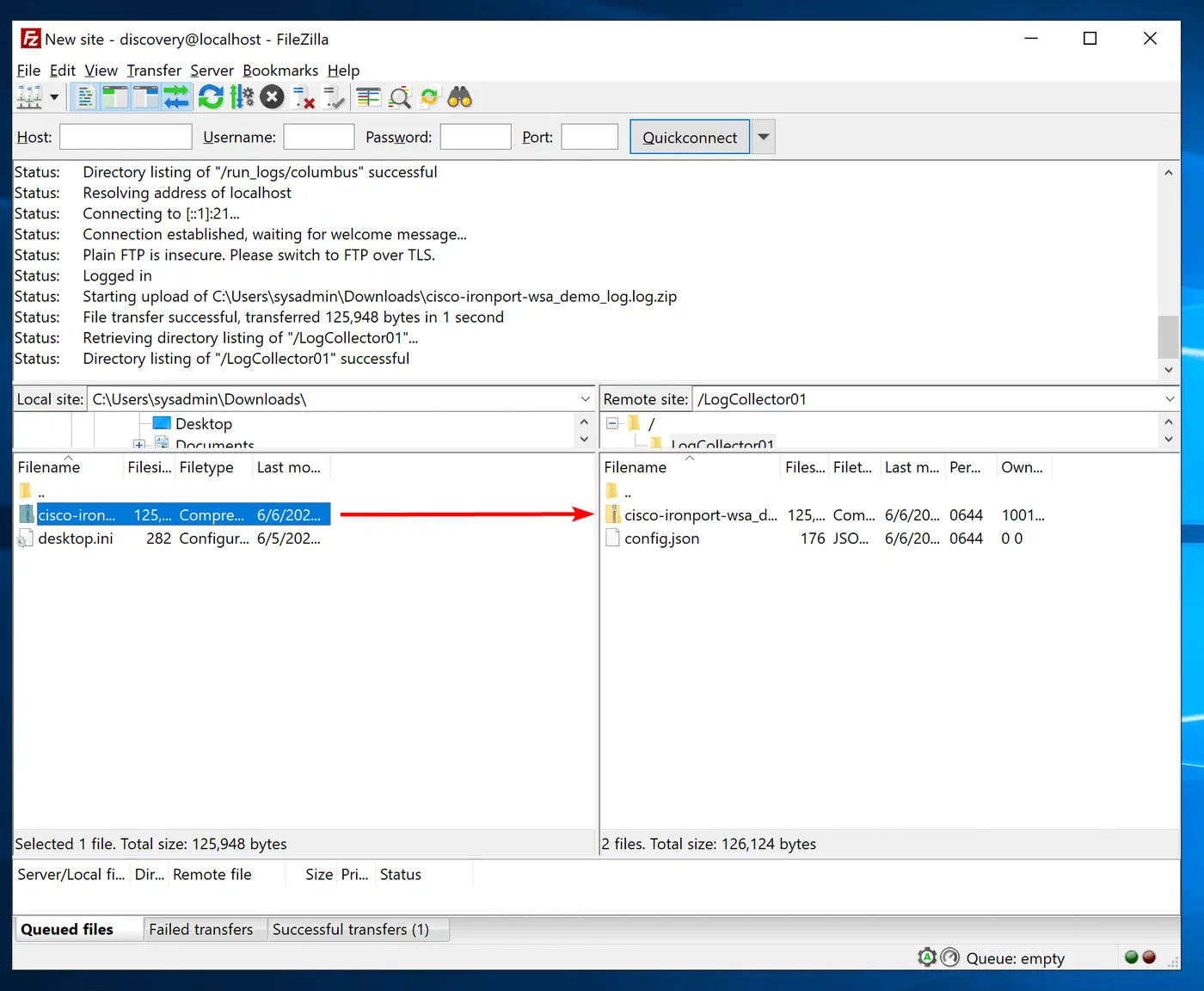Switch to Queued files tab
Image resolution: width=1204 pixels, height=991 pixels.
pyautogui.click(x=78, y=929)
